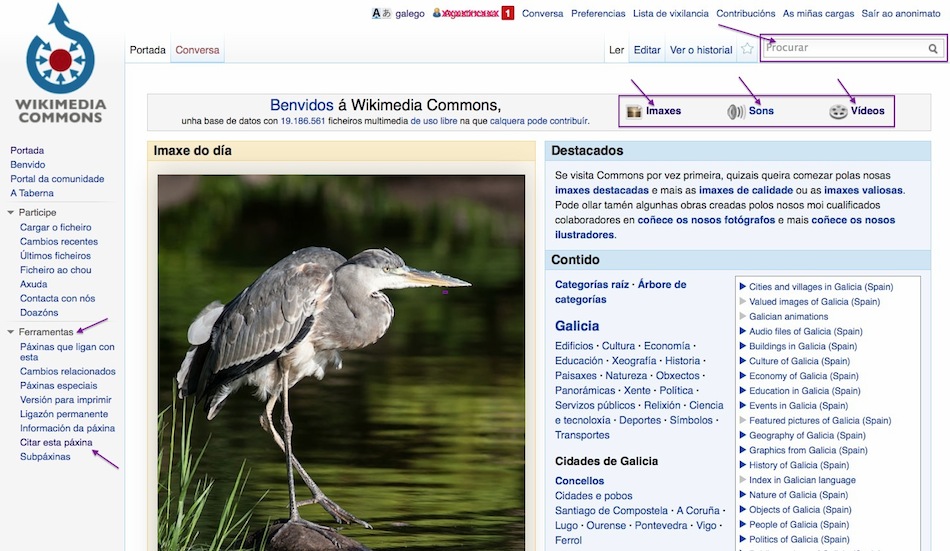Expand Audio files of Galicia category arrow
Image resolution: width=950 pixels, height=551 pixels.
(x=742, y=331)
